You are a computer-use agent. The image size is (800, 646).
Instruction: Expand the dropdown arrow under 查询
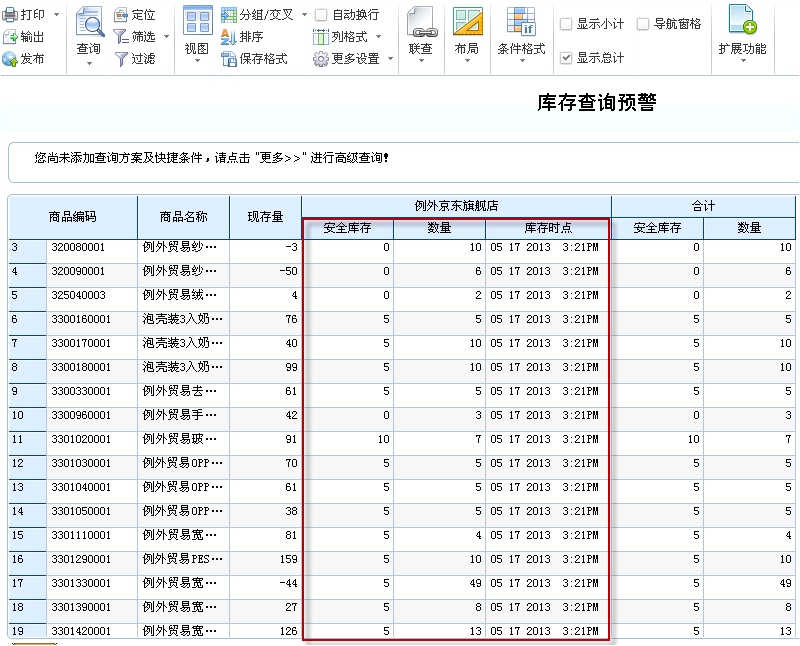pos(89,64)
